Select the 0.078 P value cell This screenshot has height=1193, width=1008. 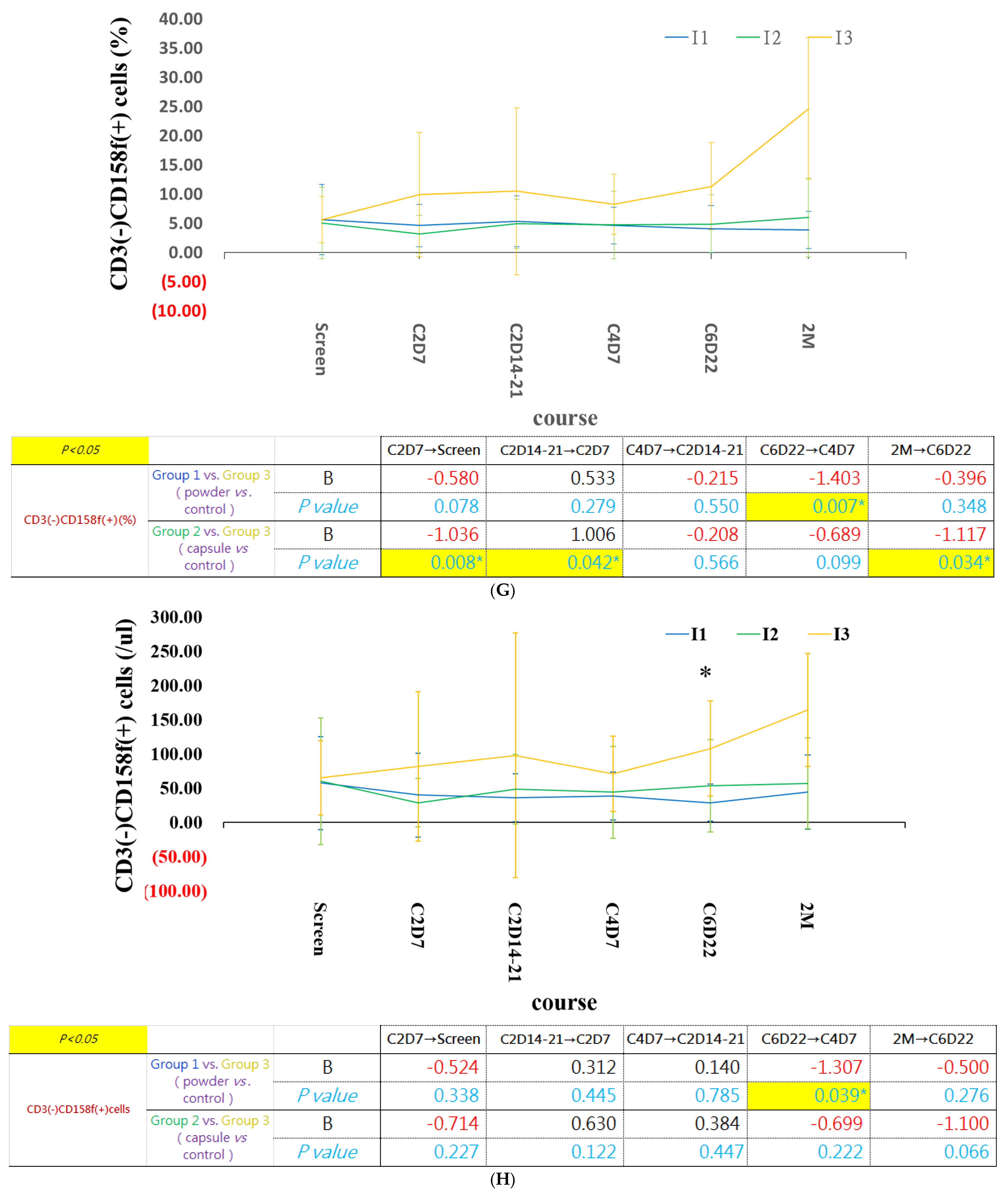pyautogui.click(x=433, y=506)
